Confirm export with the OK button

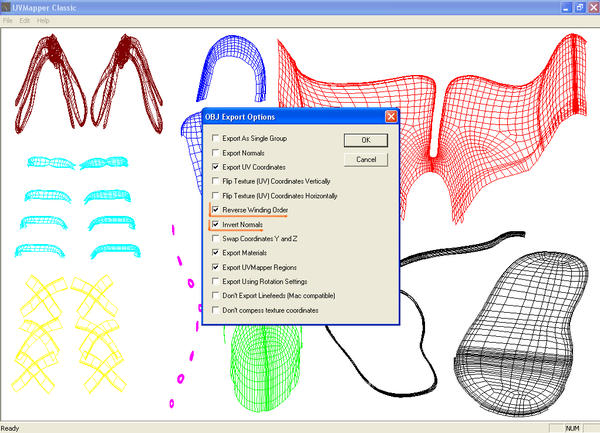pos(366,140)
